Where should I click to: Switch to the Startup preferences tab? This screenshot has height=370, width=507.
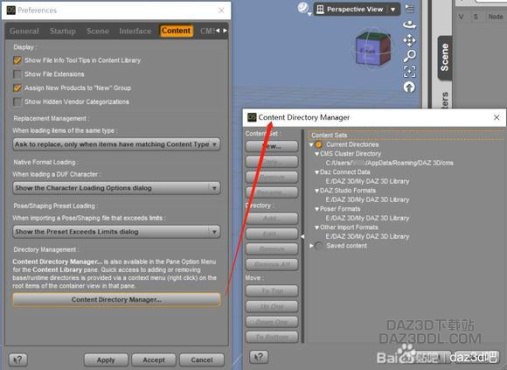(x=63, y=31)
